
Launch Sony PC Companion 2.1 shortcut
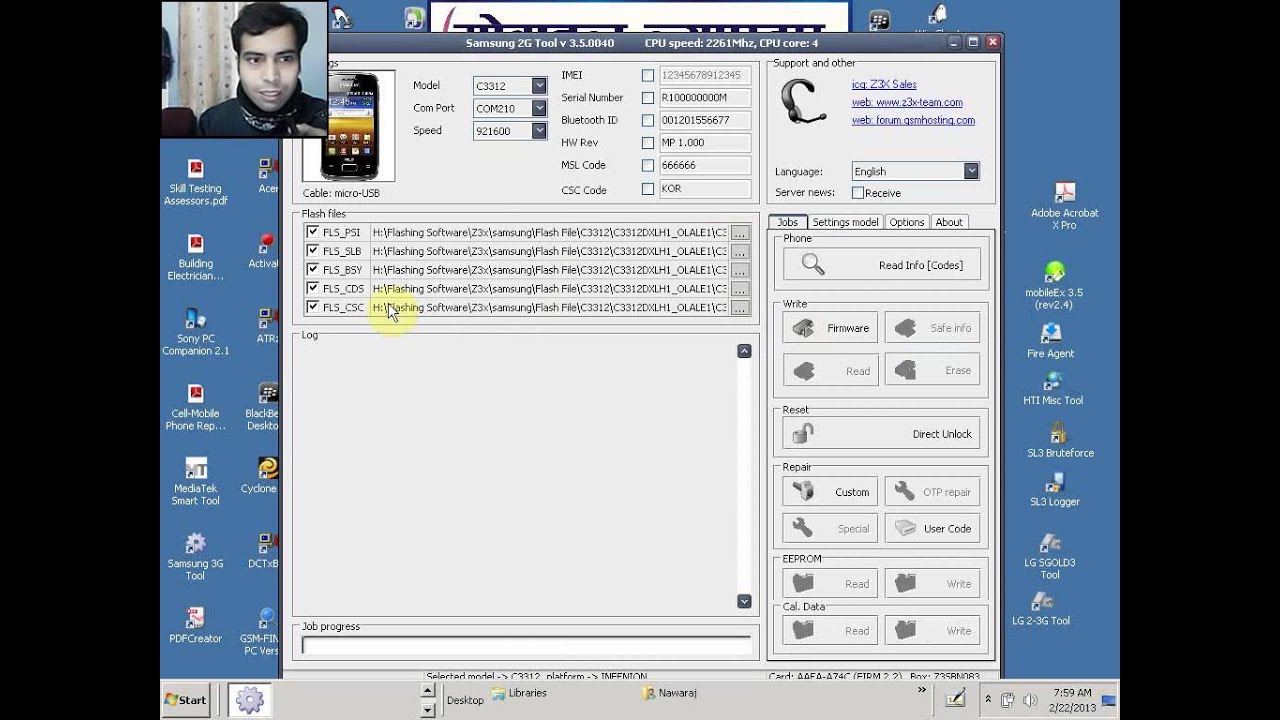(196, 332)
